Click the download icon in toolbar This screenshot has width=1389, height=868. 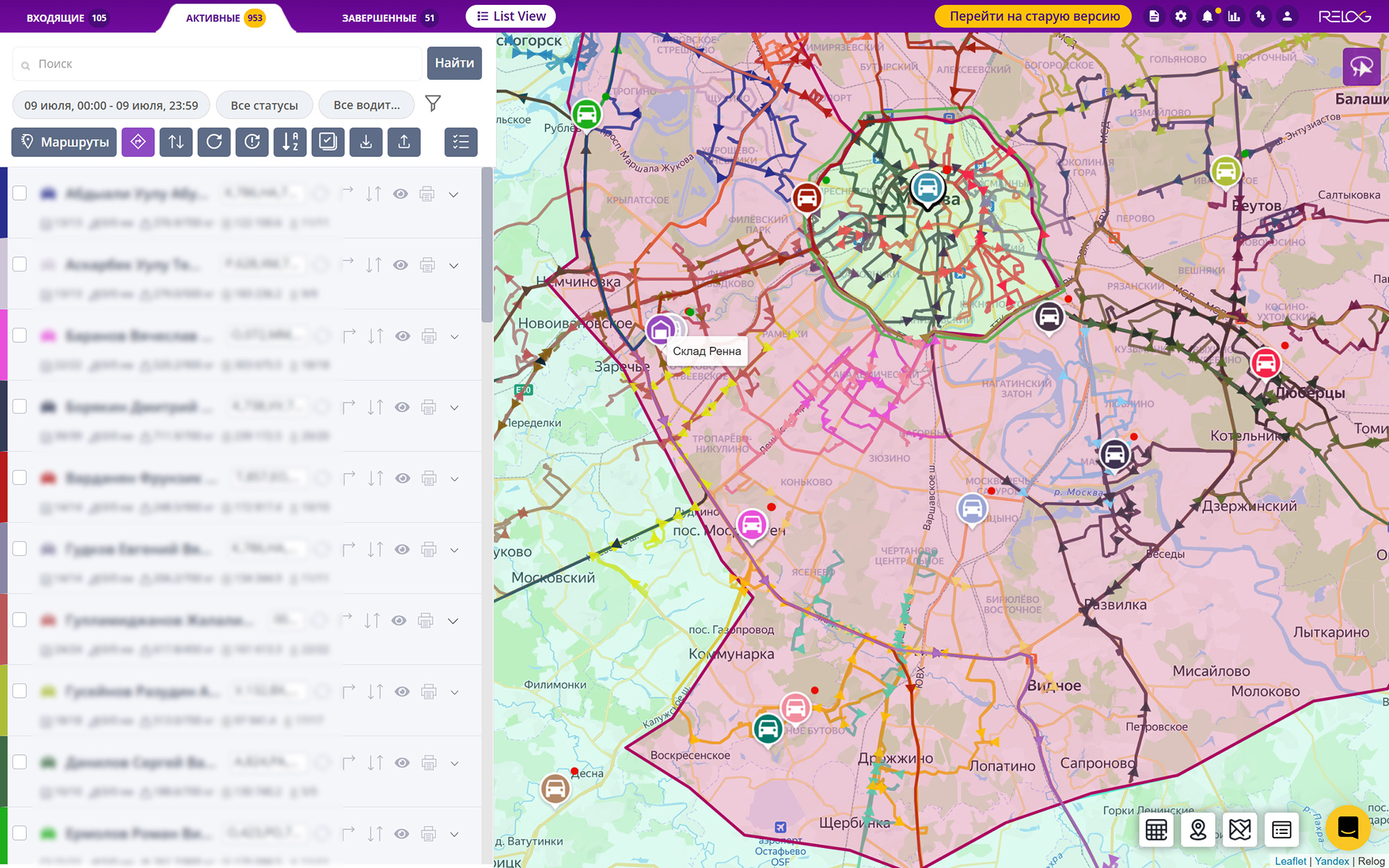coord(366,142)
